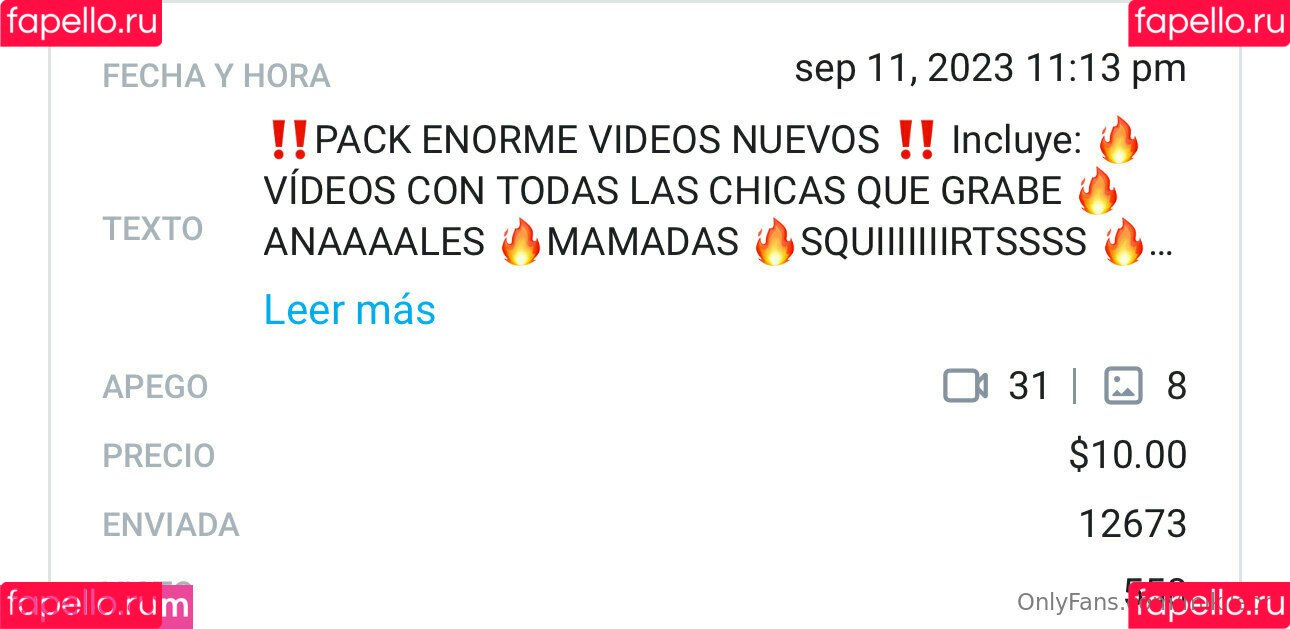This screenshot has height=629, width=1290.
Task: Click the video camera attachment icon
Action: (965, 386)
